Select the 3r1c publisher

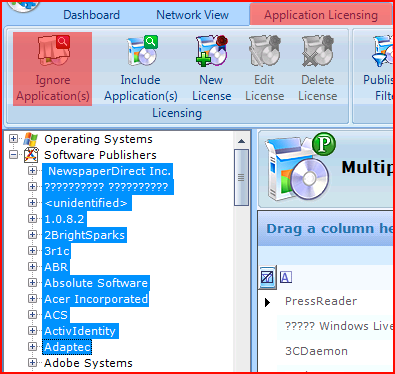coord(57,251)
